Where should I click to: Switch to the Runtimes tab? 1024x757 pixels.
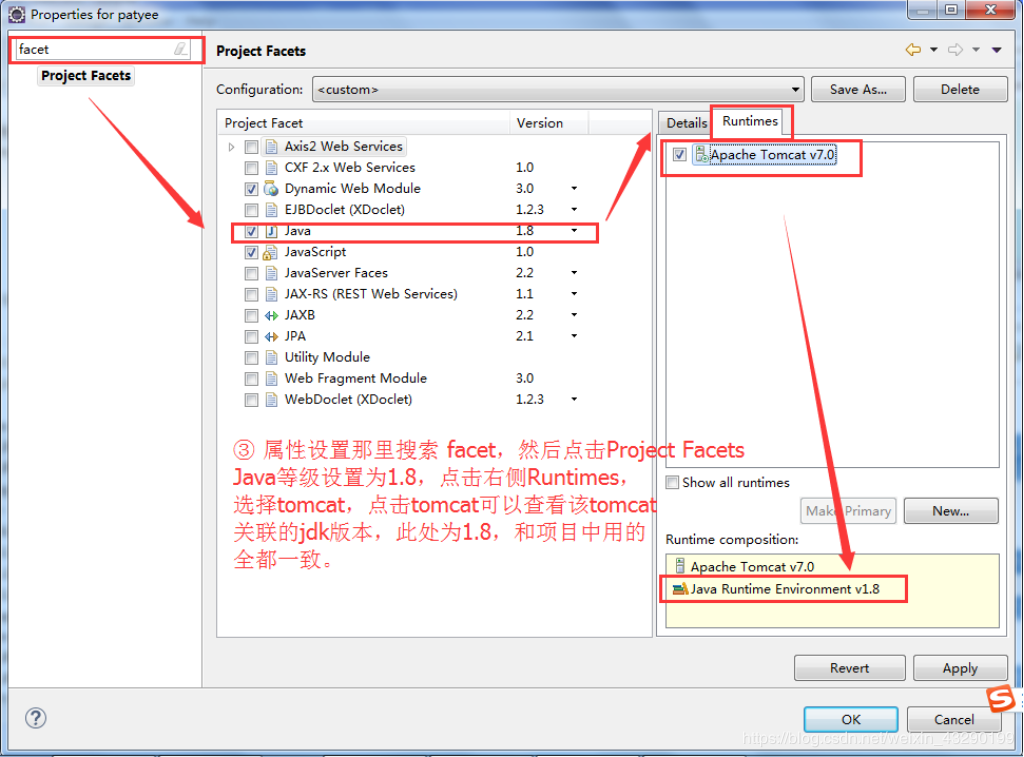pyautogui.click(x=750, y=121)
